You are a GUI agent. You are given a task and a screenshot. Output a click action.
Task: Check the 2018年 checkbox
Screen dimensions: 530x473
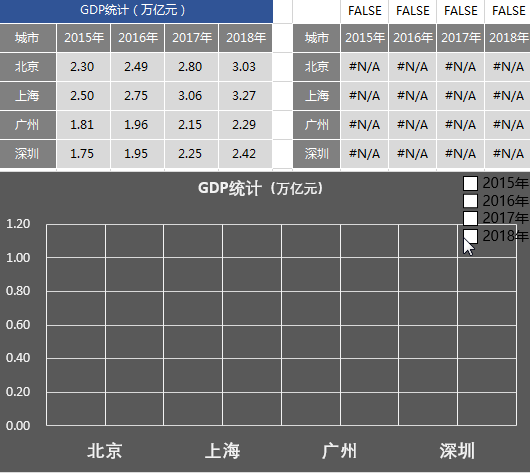(470, 236)
